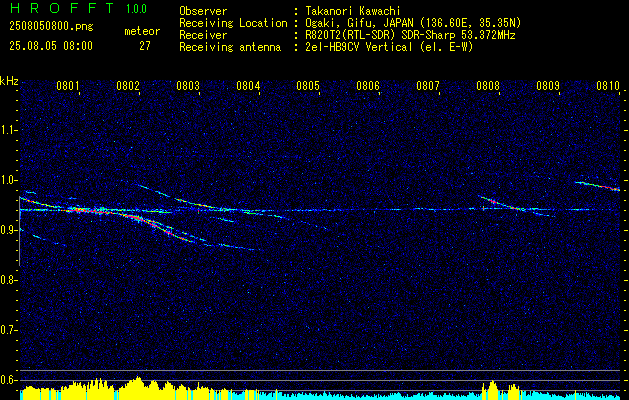The height and width of the screenshot is (400, 629).
Task: Click the date stamp 25.08.05 08:00
Action: point(51,46)
